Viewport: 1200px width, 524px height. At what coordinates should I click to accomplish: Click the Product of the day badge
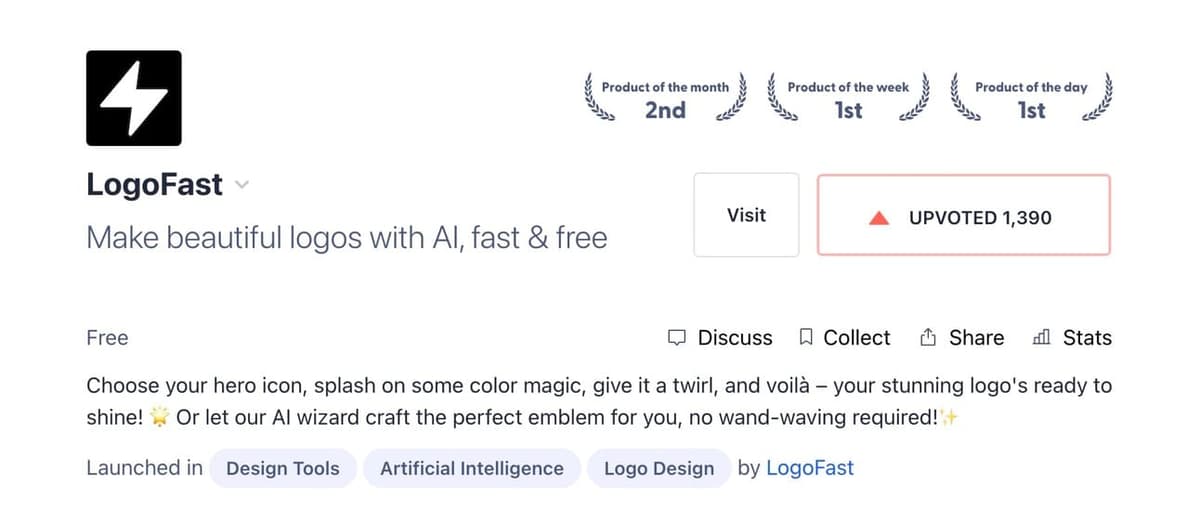(x=1031, y=99)
